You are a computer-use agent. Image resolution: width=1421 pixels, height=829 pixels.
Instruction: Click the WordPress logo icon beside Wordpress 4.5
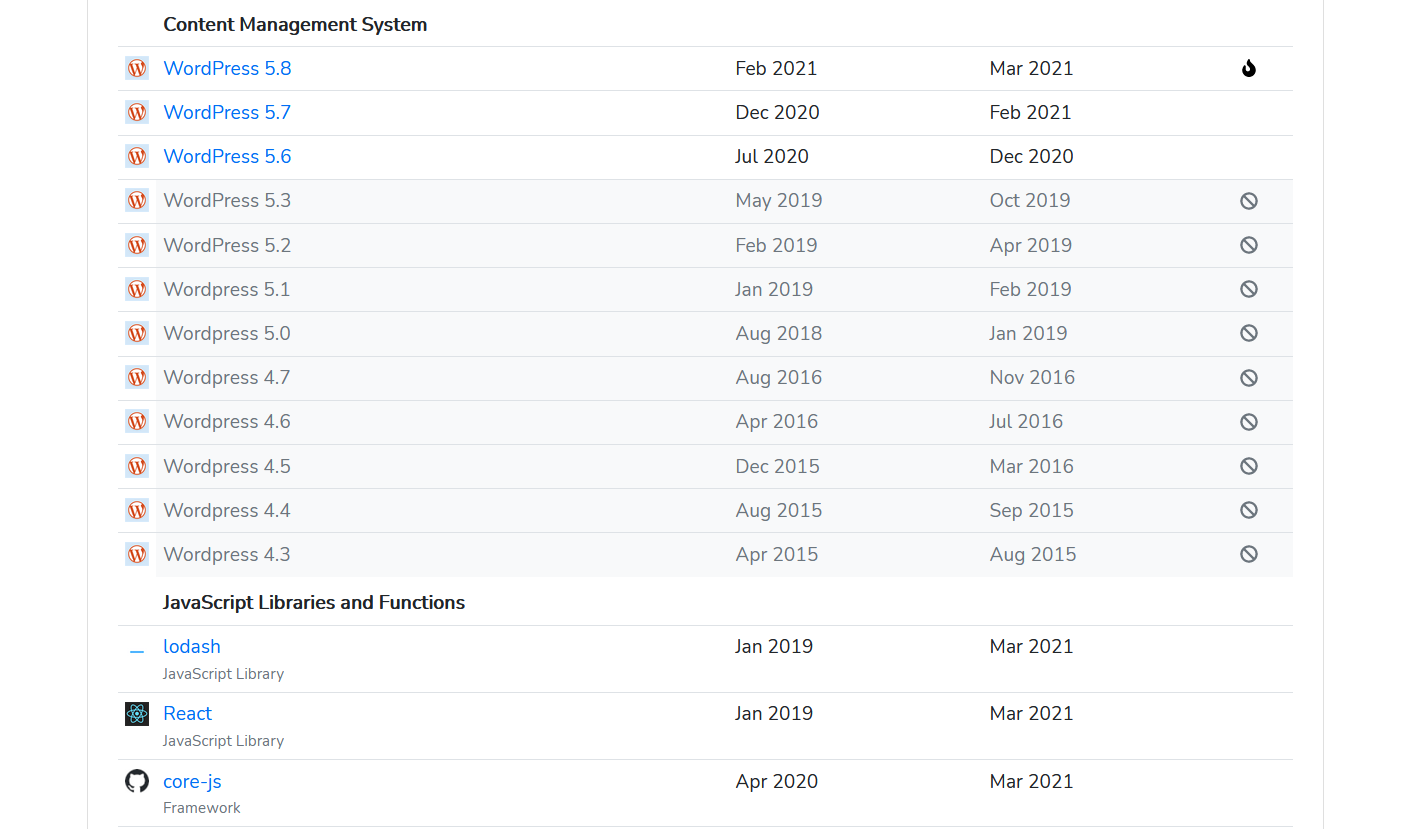pyautogui.click(x=137, y=466)
